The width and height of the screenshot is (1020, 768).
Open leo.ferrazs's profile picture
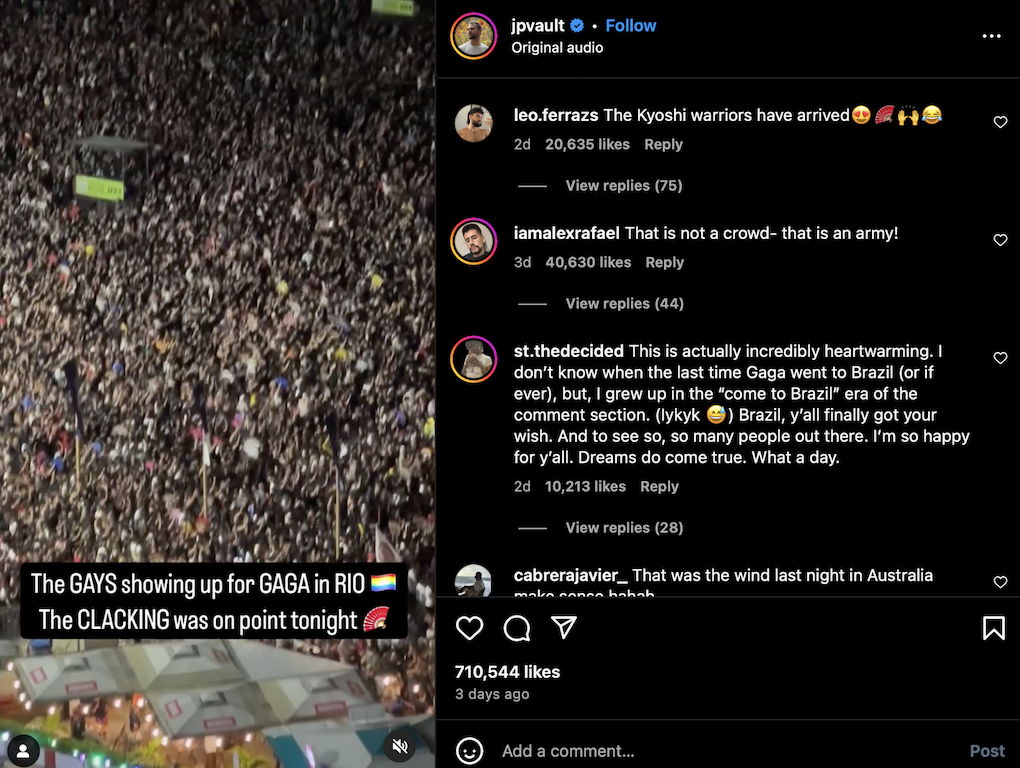click(474, 124)
